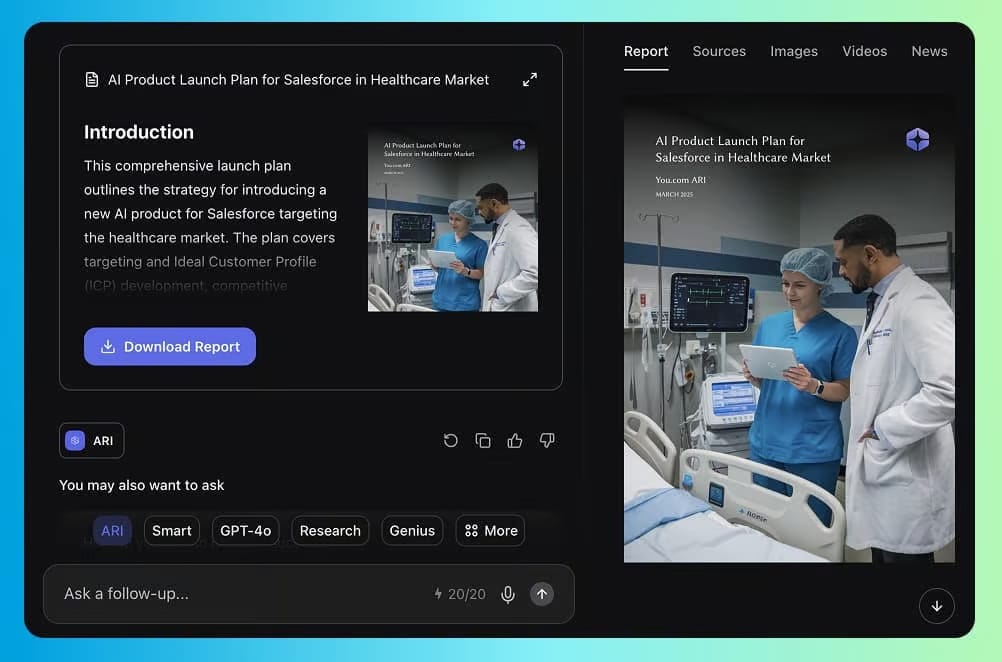This screenshot has height=662, width=1002.
Task: Click the report title in the card header
Action: 298,80
